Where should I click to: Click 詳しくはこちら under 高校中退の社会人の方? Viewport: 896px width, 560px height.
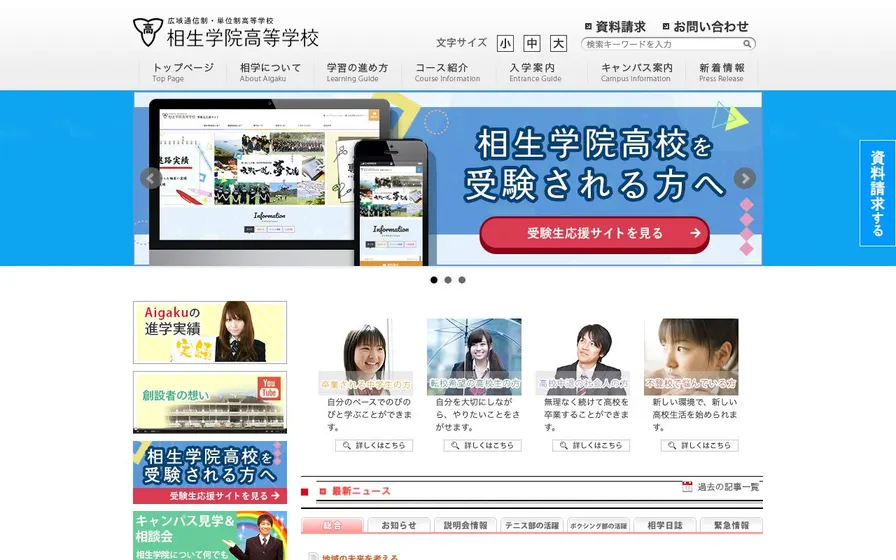(591, 445)
